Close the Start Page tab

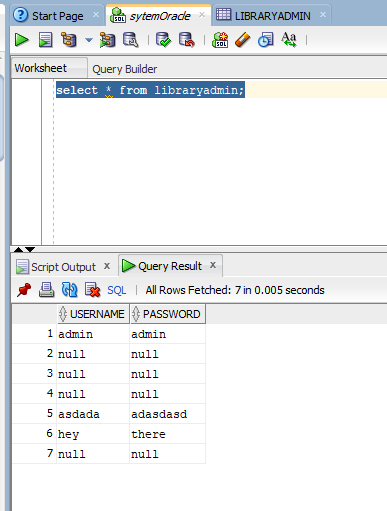tap(96, 15)
